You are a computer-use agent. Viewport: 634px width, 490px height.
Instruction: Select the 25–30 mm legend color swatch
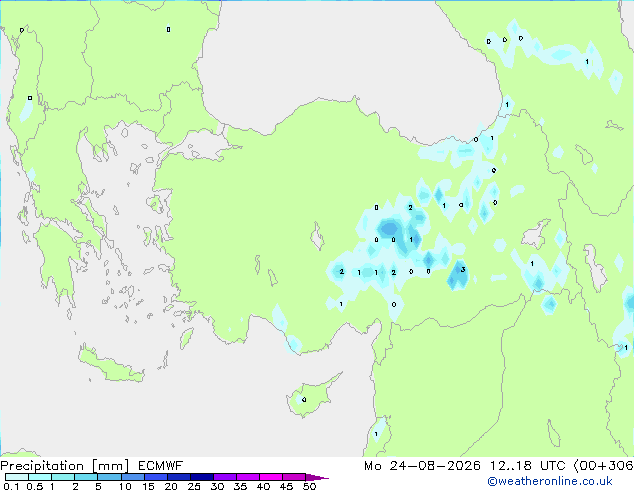201,477
